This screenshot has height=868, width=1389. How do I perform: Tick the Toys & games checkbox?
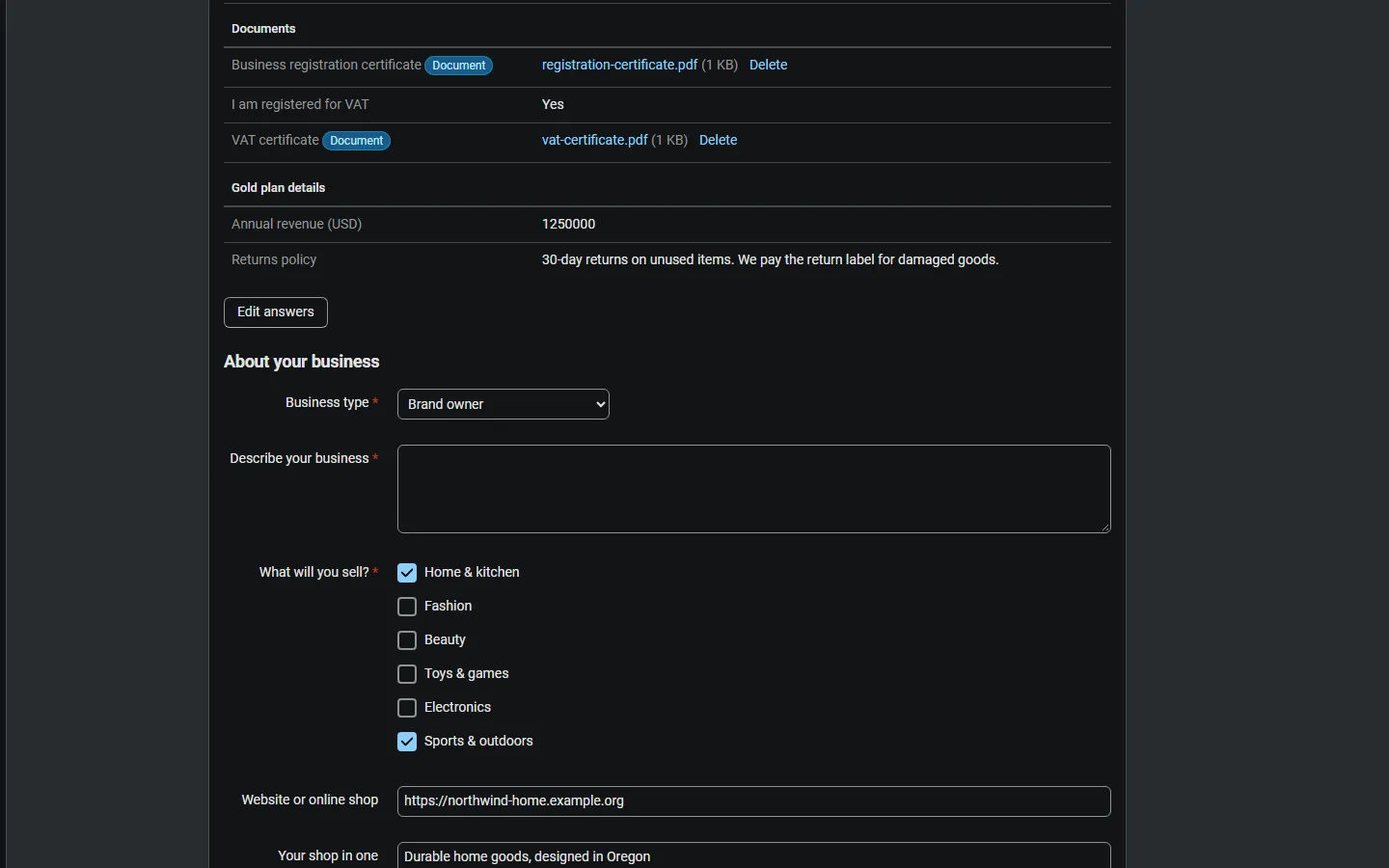point(407,674)
